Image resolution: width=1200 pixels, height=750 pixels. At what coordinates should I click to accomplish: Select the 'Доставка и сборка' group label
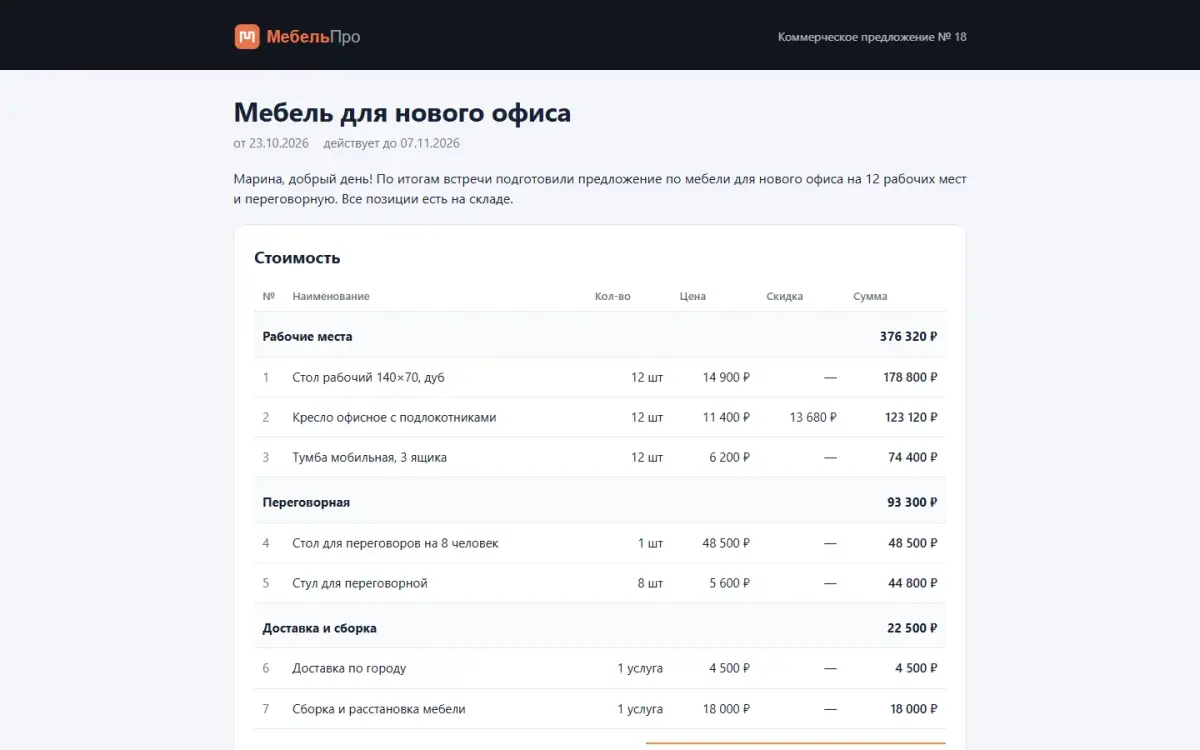point(320,628)
